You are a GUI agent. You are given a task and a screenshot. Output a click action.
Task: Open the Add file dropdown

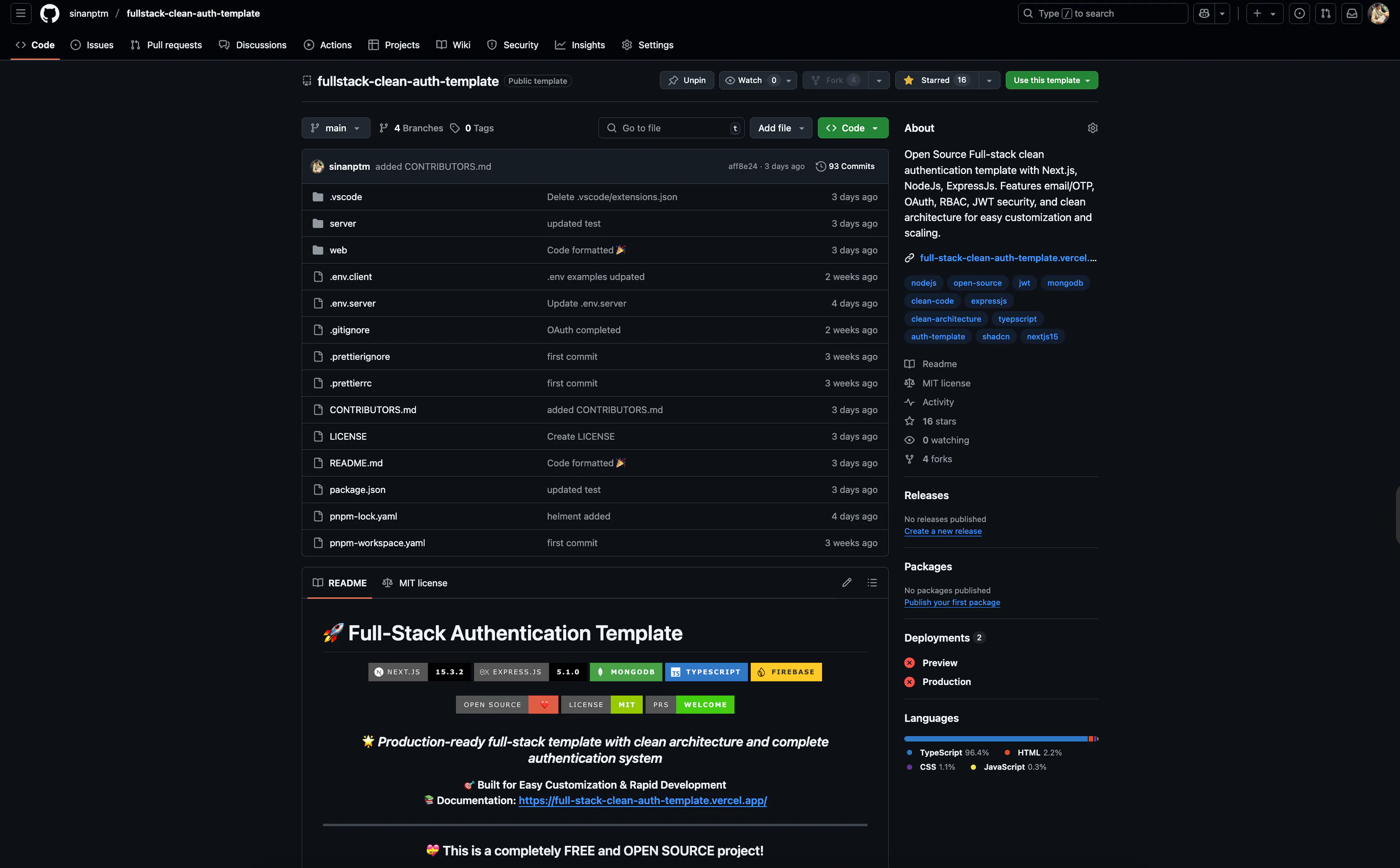click(781, 128)
